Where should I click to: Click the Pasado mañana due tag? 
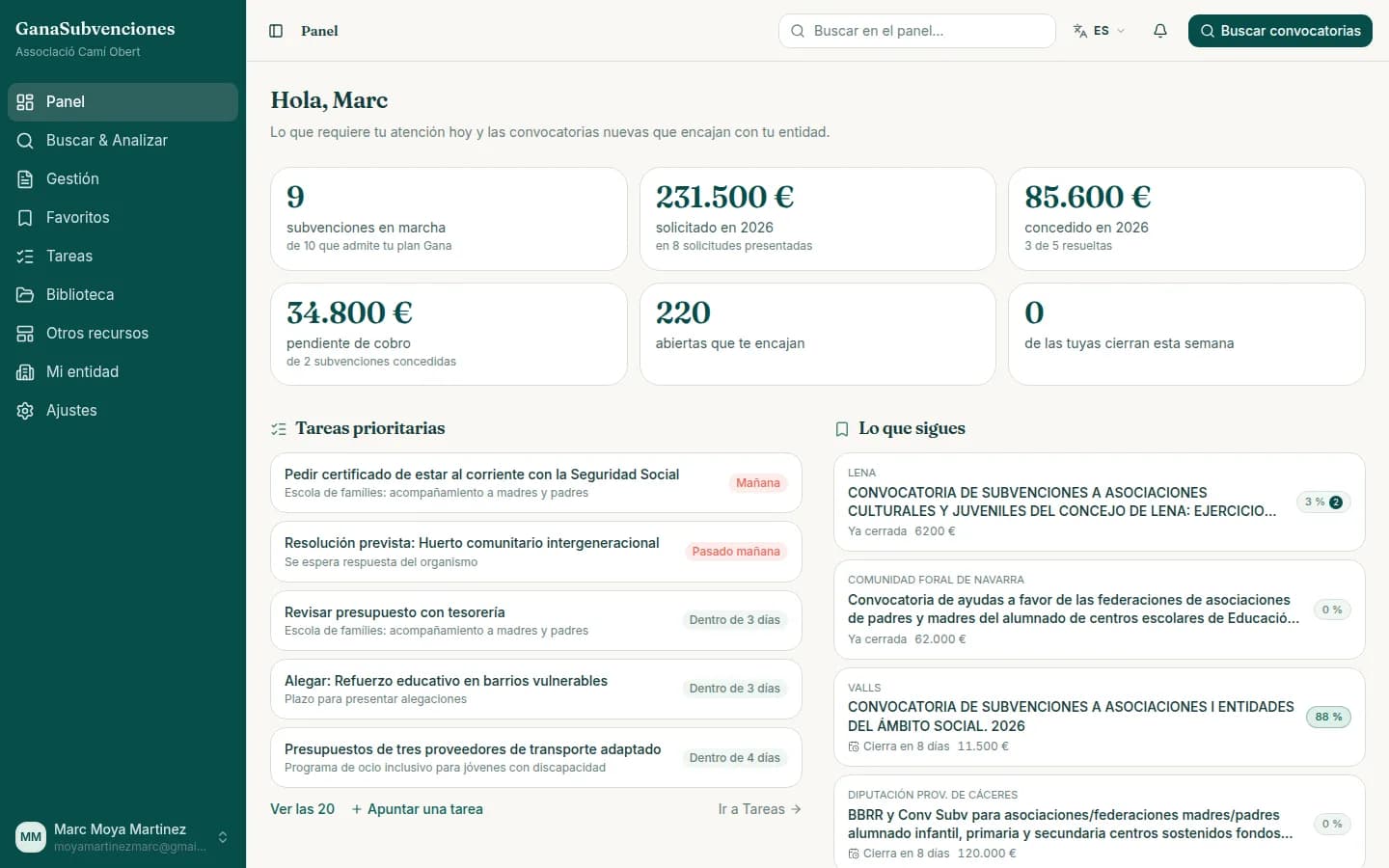tap(736, 552)
